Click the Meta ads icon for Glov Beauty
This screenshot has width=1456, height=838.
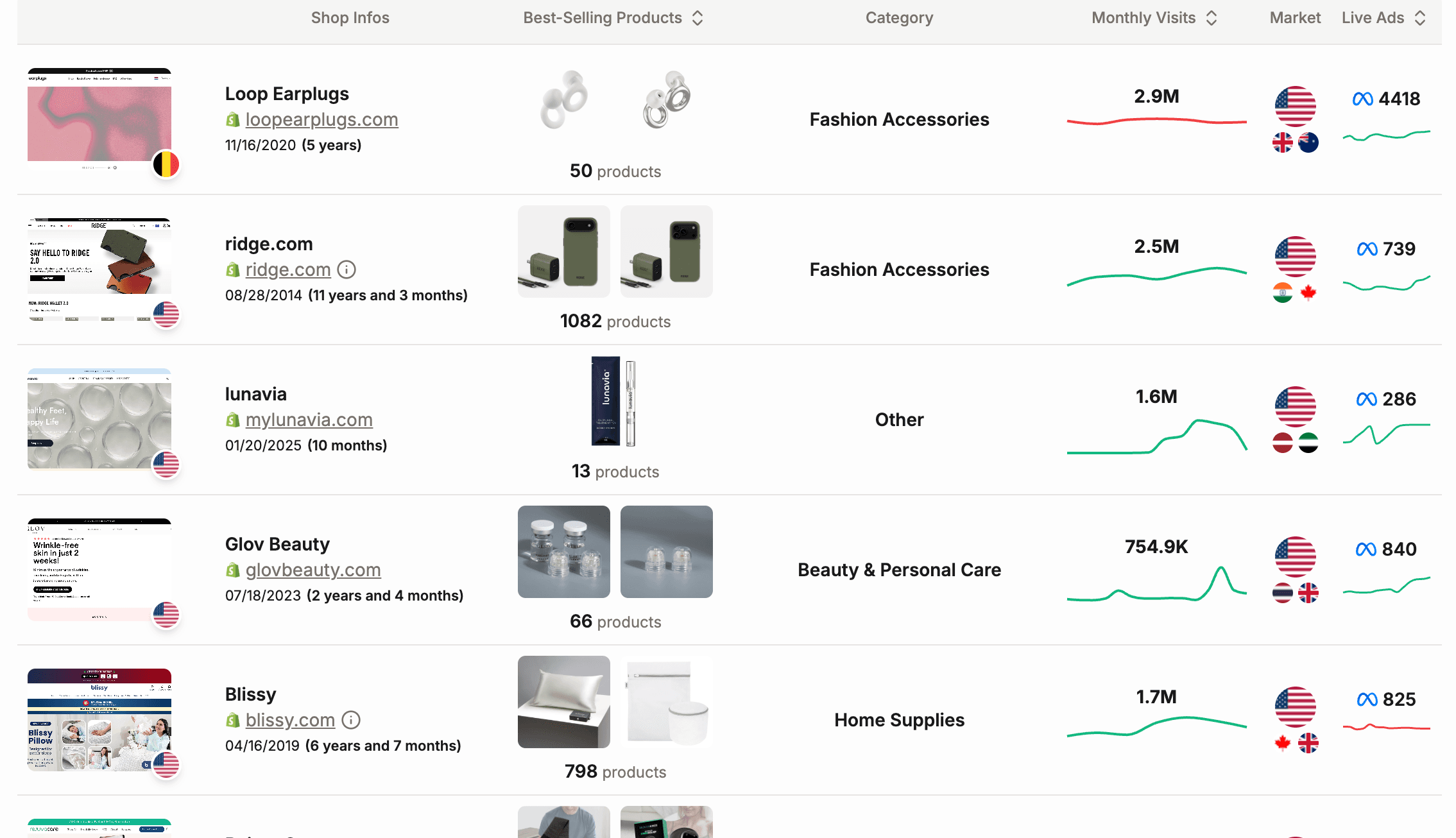point(1366,549)
